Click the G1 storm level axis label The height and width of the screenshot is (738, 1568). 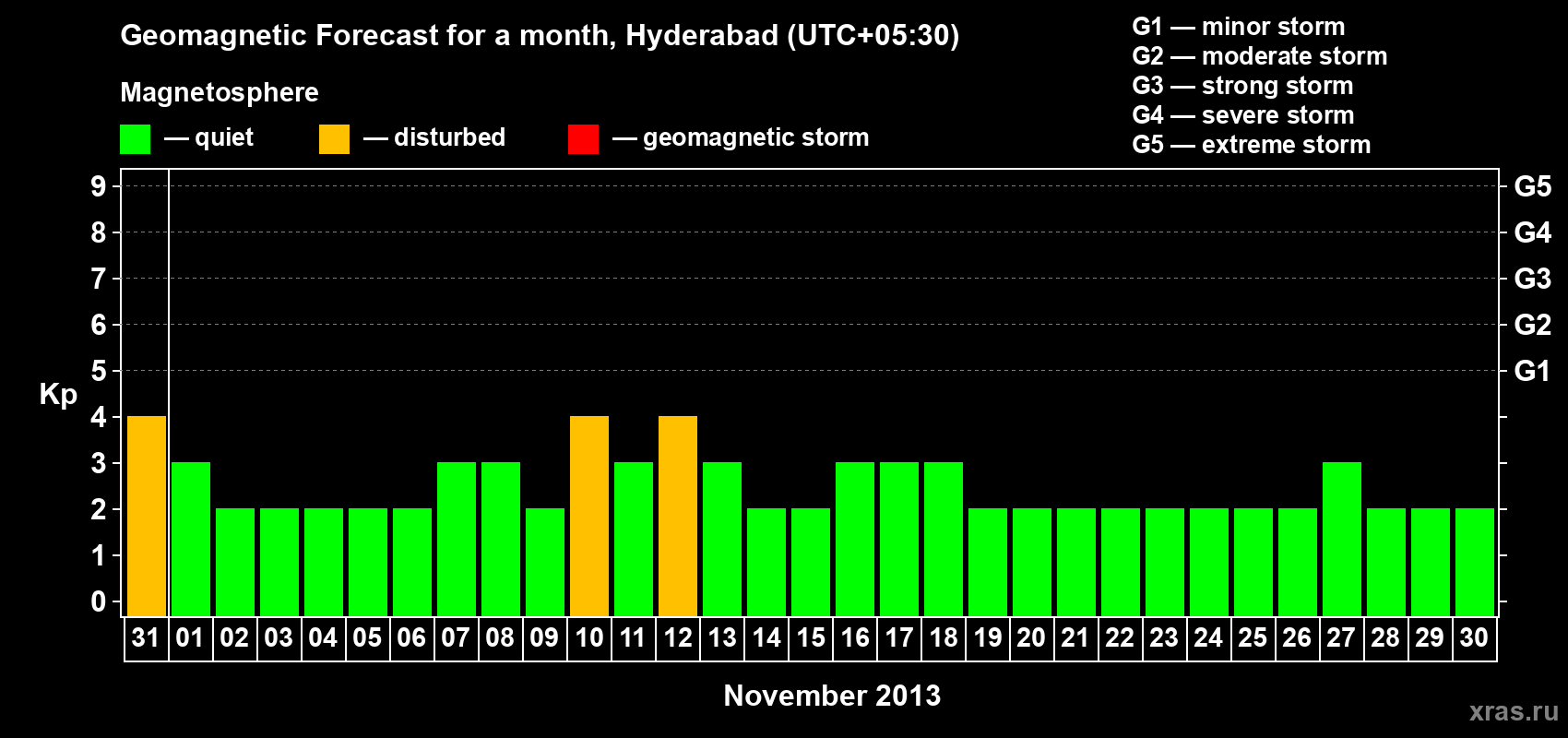[x=1532, y=371]
